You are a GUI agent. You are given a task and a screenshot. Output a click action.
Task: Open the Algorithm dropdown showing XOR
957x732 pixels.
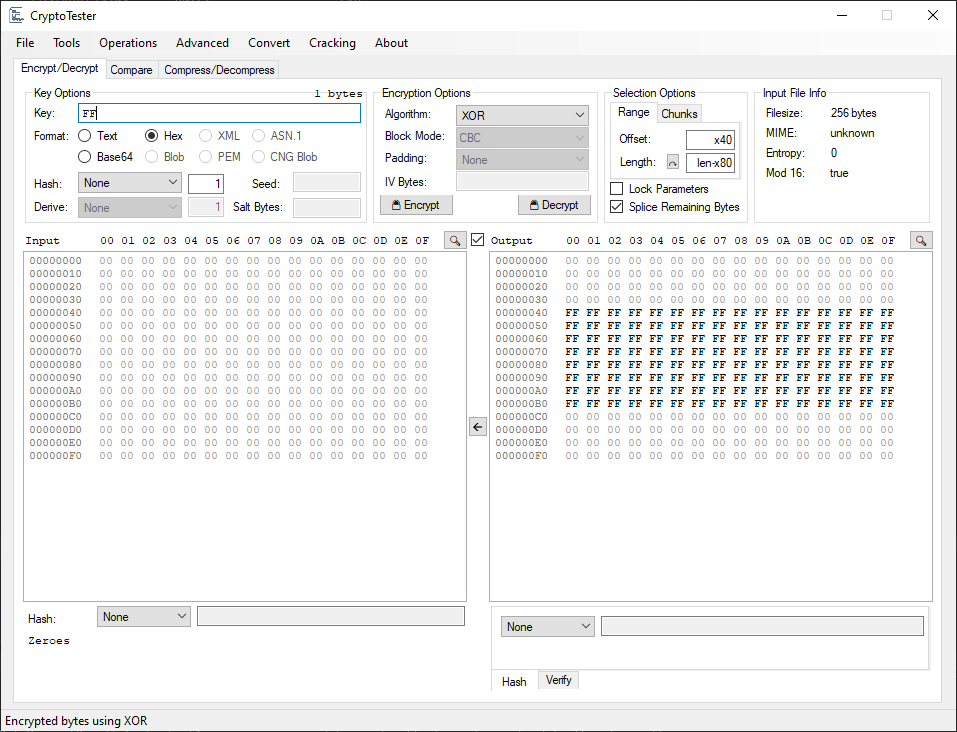point(522,115)
